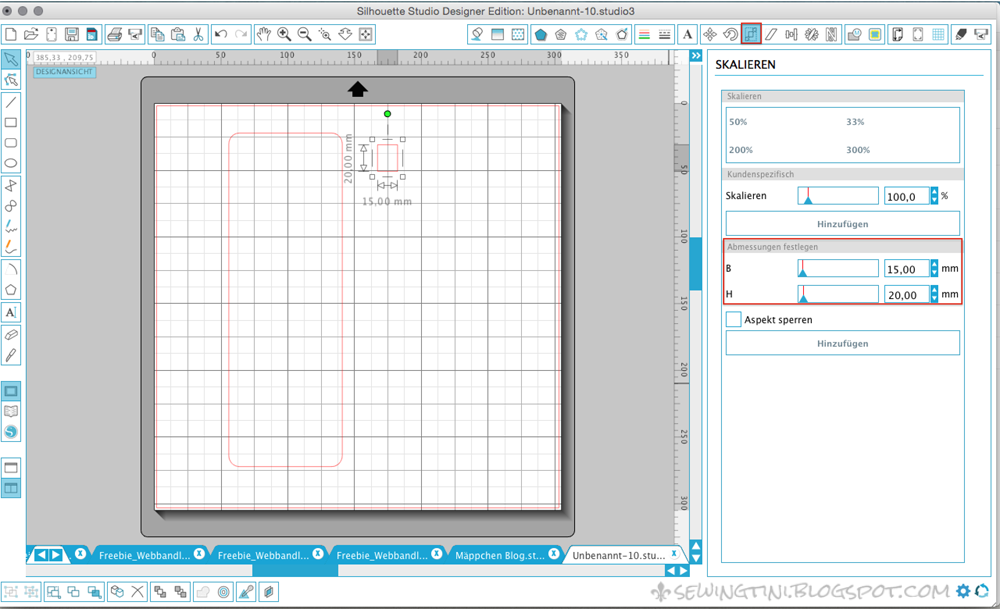1000x609 pixels.
Task: Cut selection with the scissors icon
Action: click(198, 34)
